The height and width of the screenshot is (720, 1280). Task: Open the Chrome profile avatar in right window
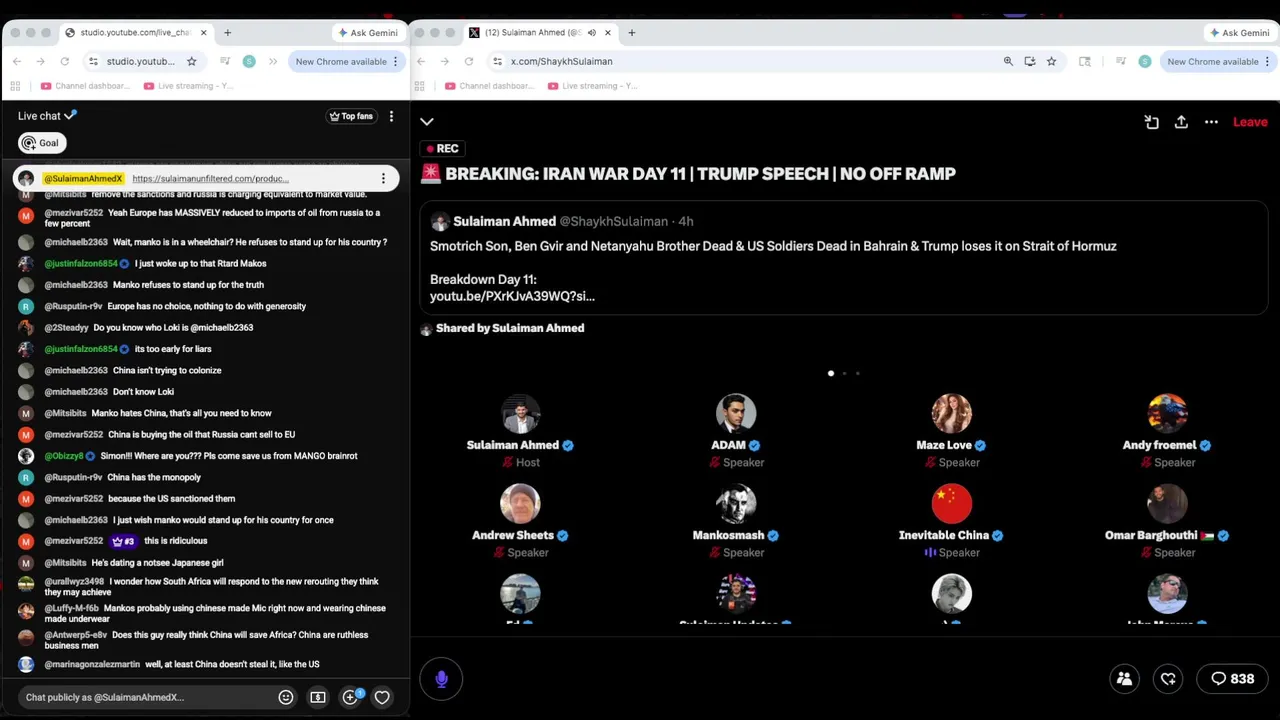1145,61
